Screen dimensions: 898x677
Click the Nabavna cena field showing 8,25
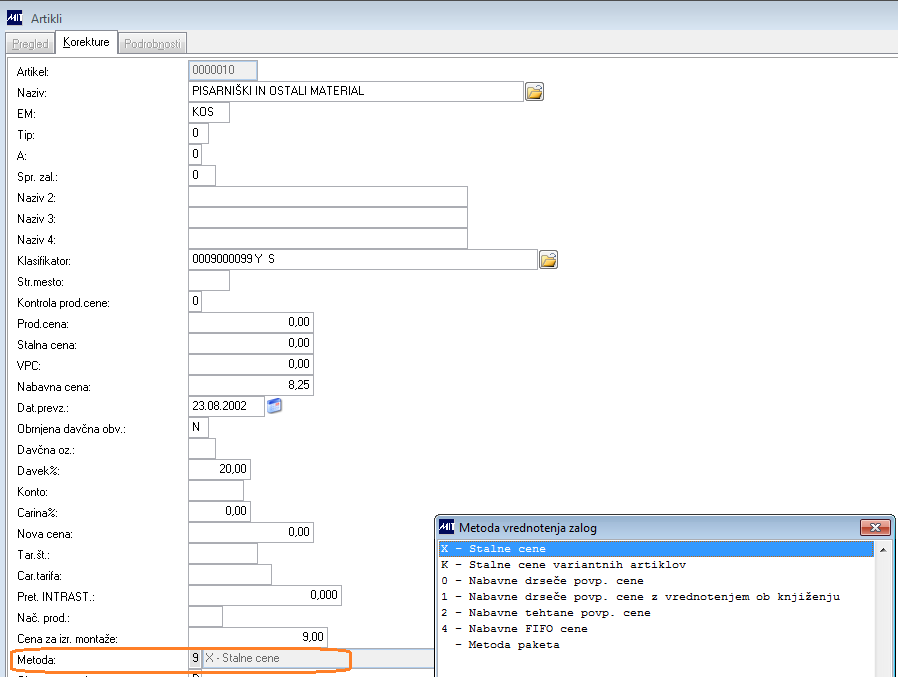click(251, 385)
